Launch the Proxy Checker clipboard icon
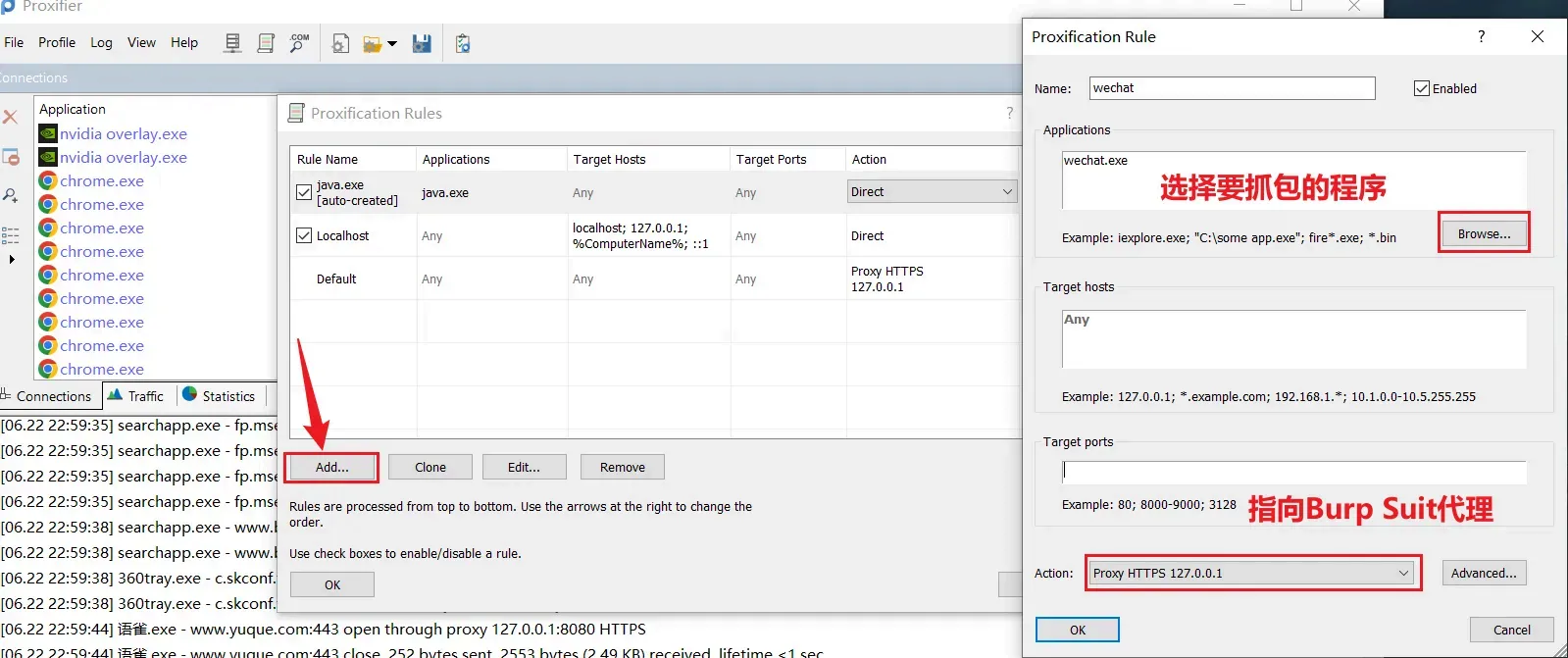Screen dimensions: 1568x658 (463, 43)
